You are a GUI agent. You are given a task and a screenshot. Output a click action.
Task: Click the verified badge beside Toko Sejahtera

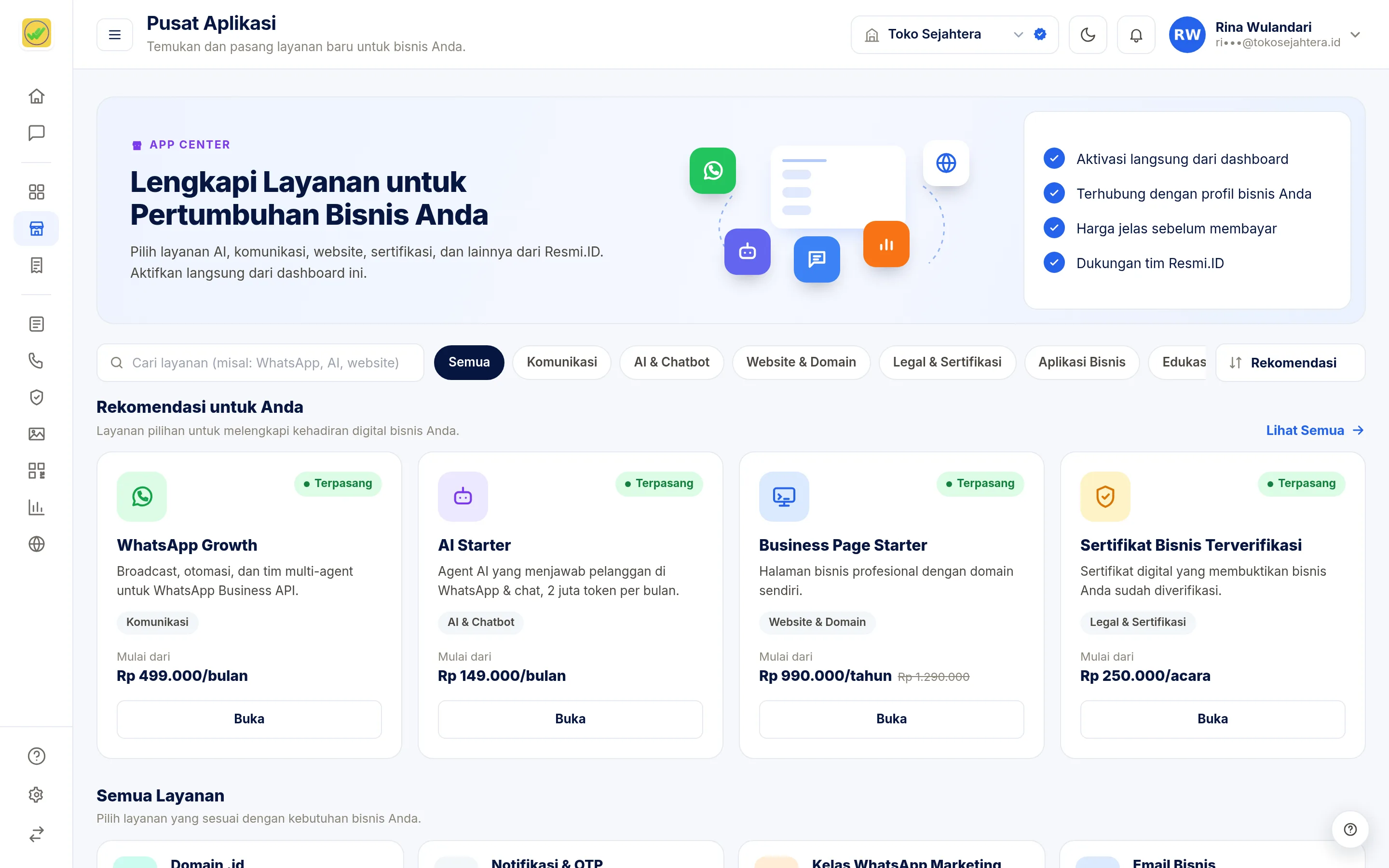tap(1040, 34)
